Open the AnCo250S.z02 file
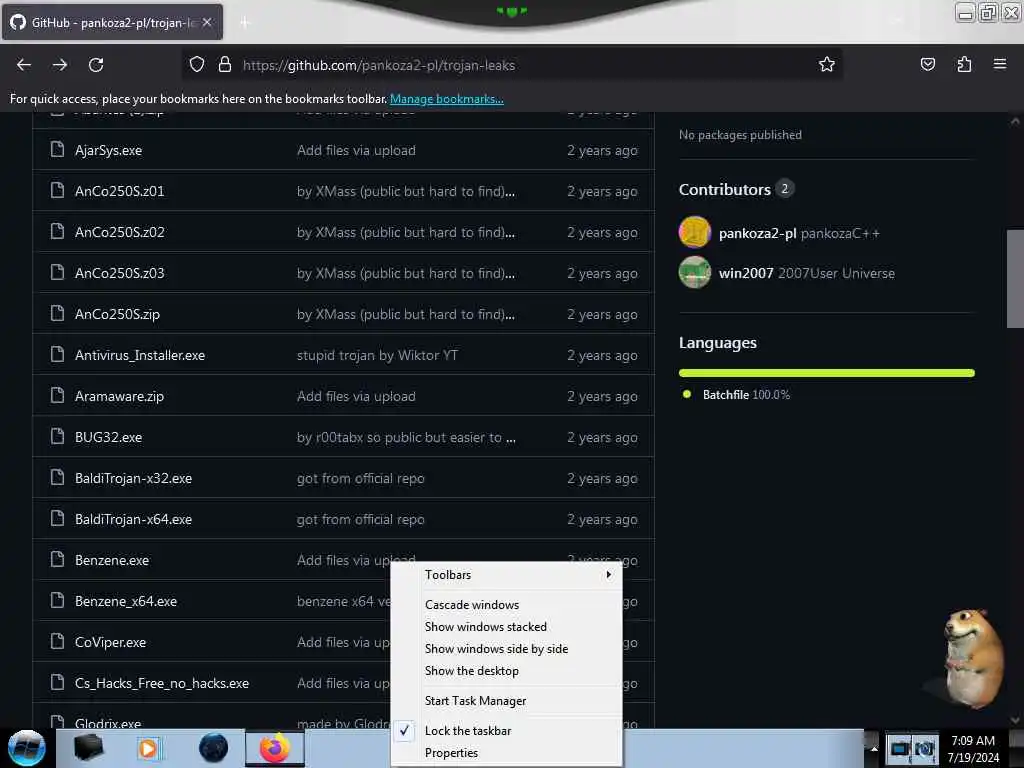 [x=120, y=232]
